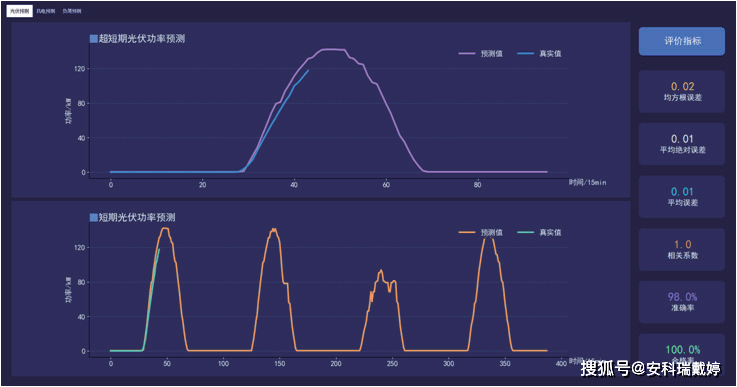Select the 准确率 98.0% metric card
Image resolution: width=737 pixels, height=387 pixels.
(x=682, y=302)
